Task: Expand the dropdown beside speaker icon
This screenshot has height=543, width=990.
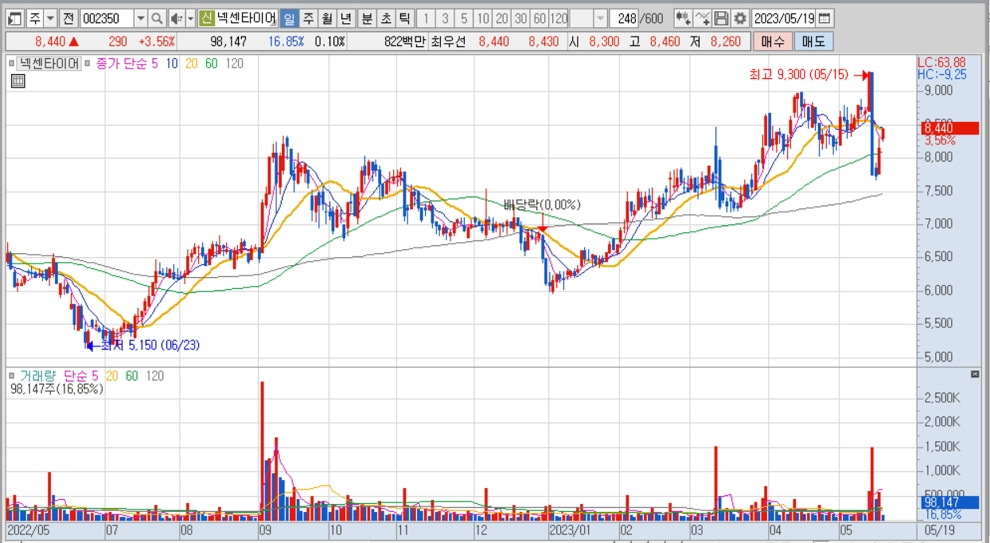Action: pos(189,18)
